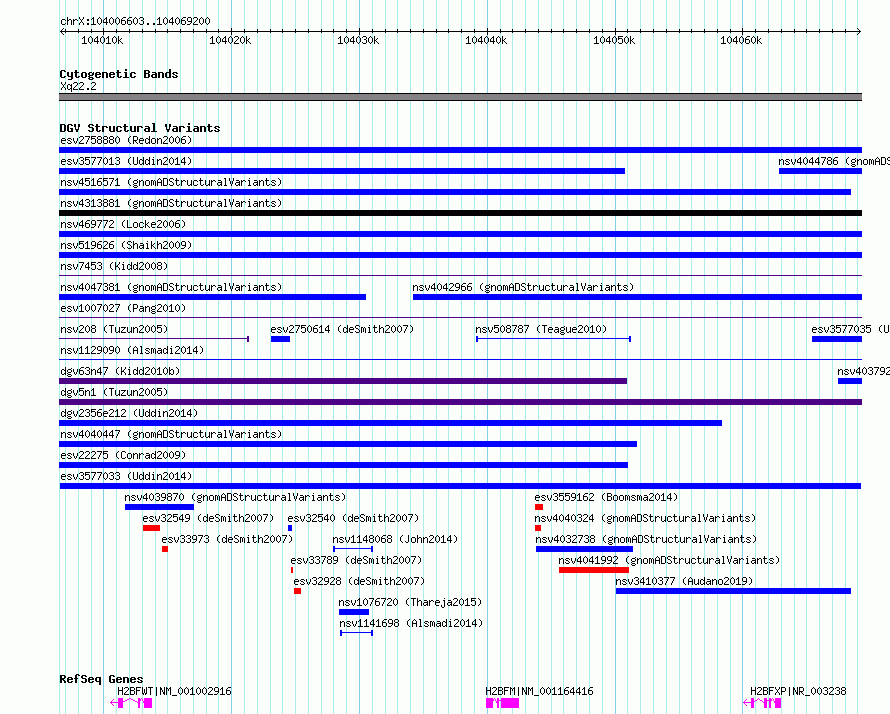The height and width of the screenshot is (714, 890).
Task: Select the dgv2356e212 blue variant bar
Action: 391,423
